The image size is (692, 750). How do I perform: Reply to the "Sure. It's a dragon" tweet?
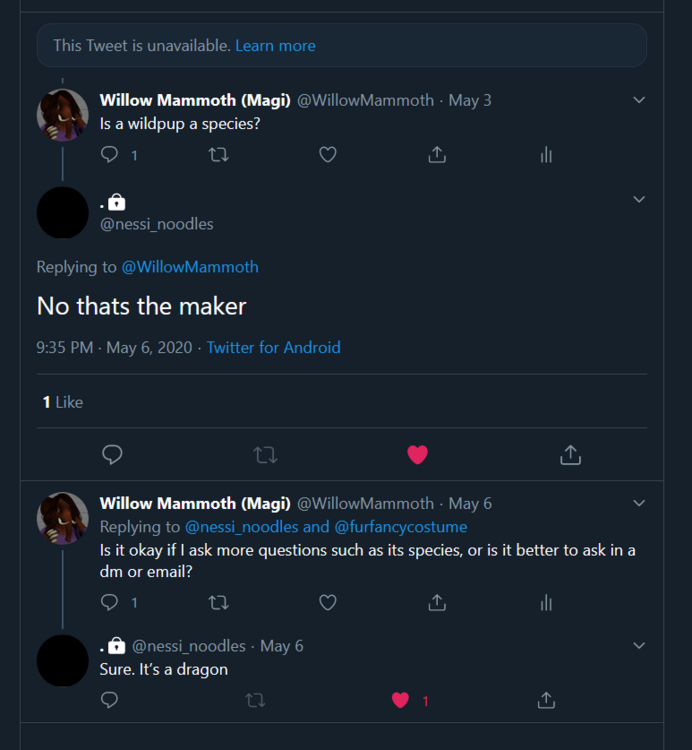(x=110, y=700)
